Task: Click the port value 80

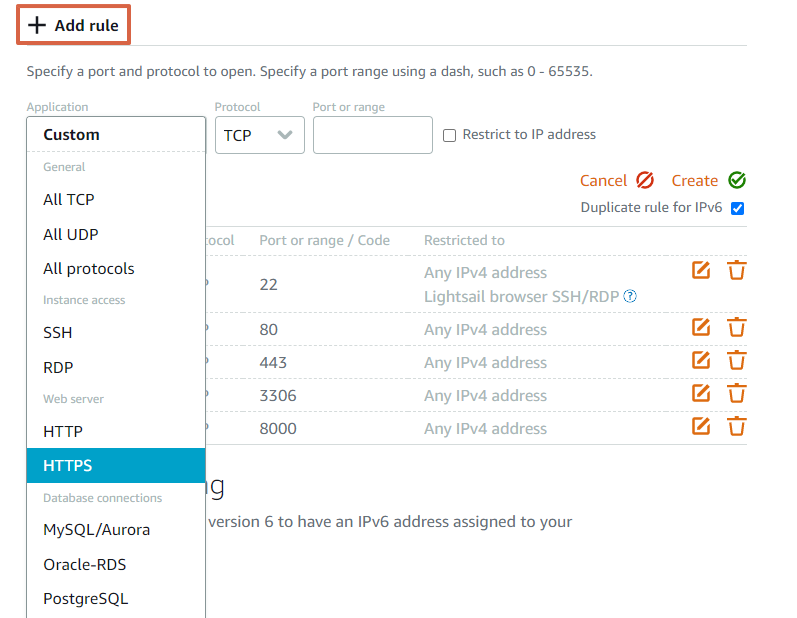Action: point(268,329)
